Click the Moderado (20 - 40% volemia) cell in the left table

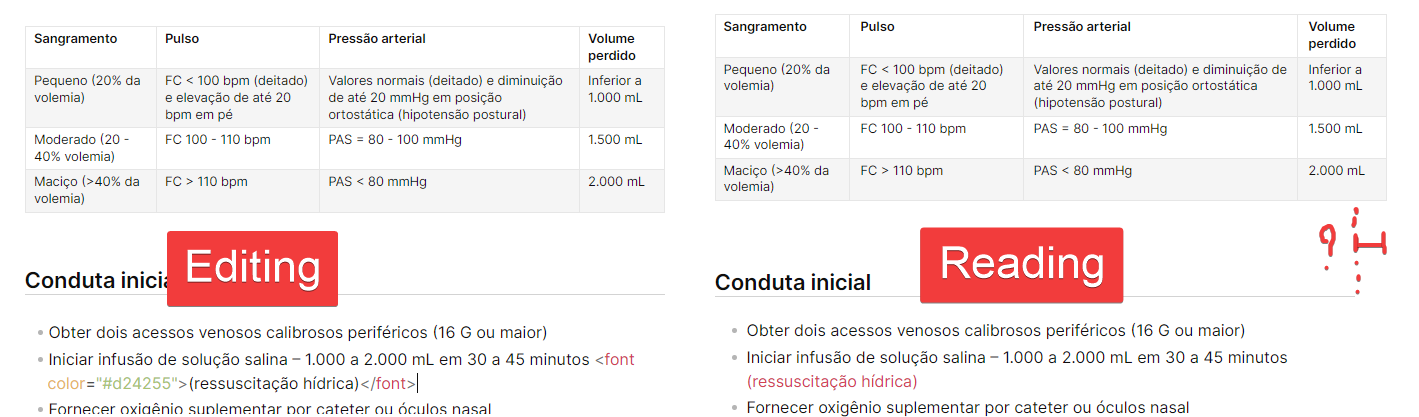pos(82,148)
